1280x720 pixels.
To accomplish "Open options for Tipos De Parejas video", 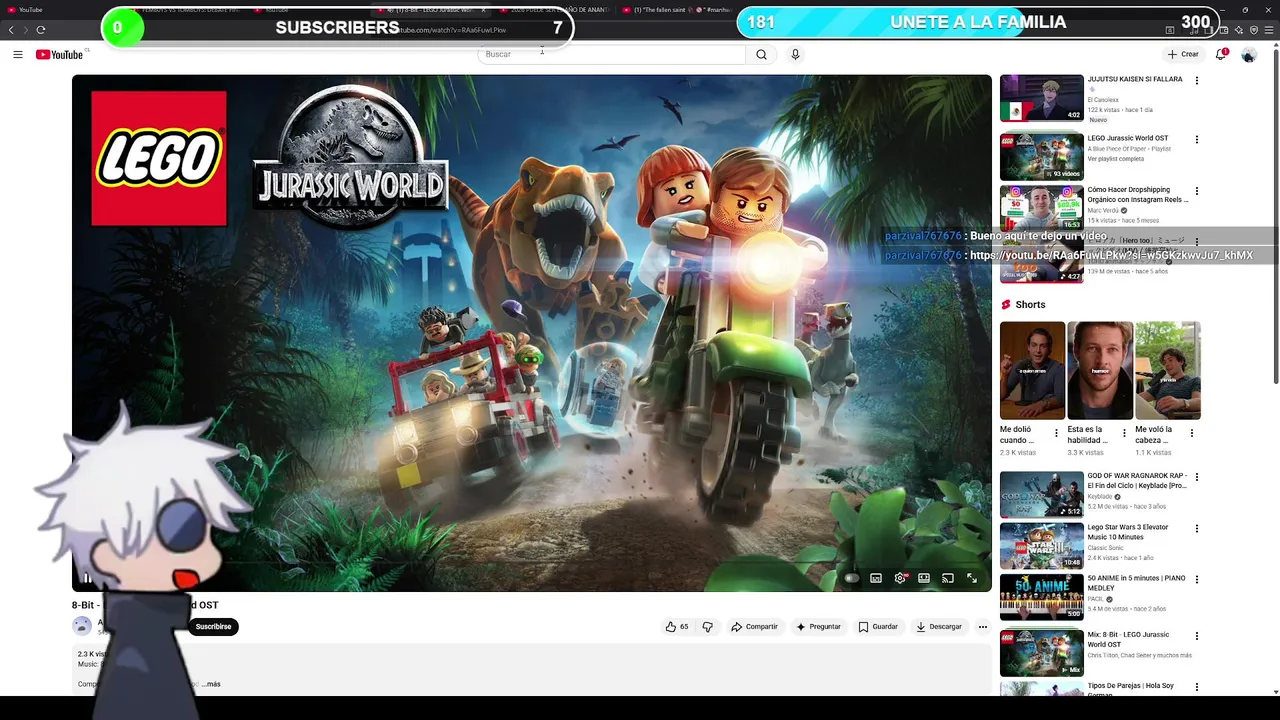I will 1196,687.
